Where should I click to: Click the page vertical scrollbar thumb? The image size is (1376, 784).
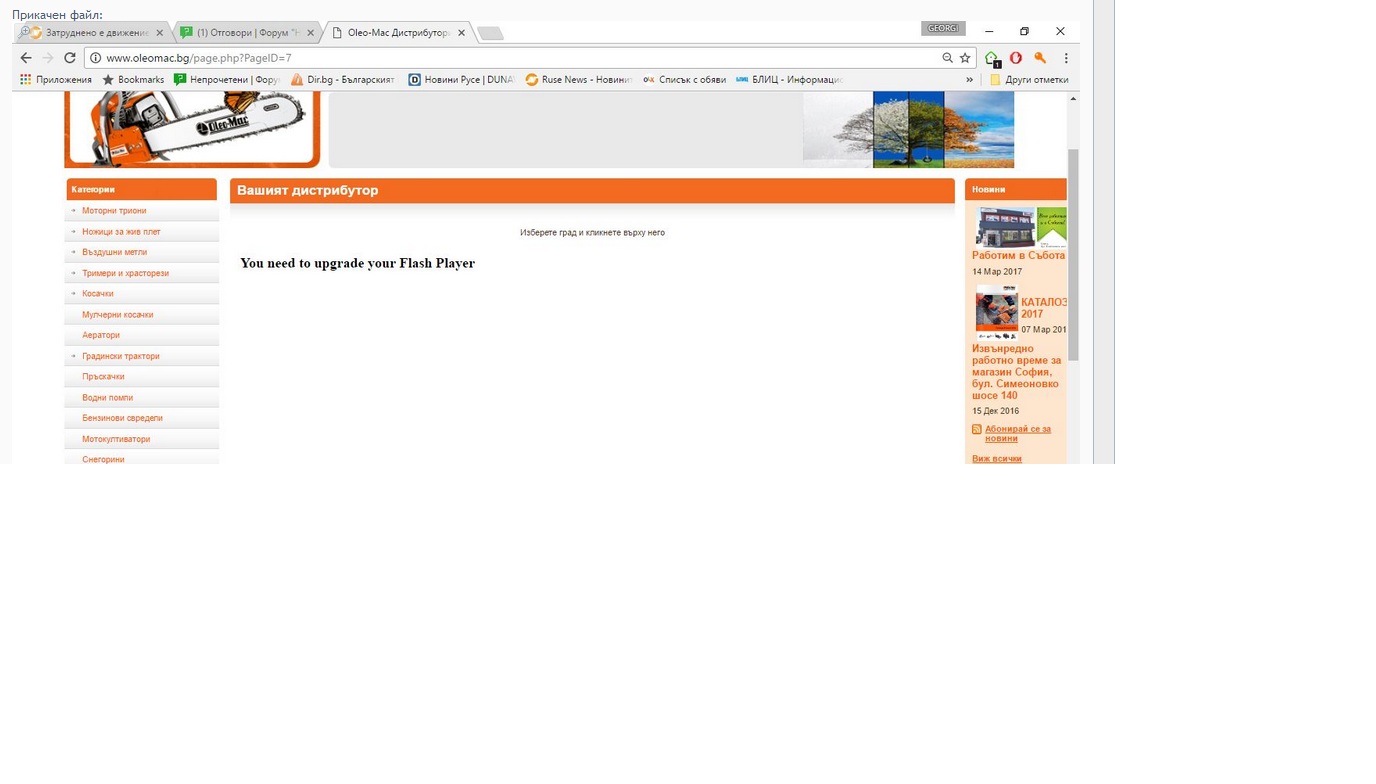click(1073, 255)
